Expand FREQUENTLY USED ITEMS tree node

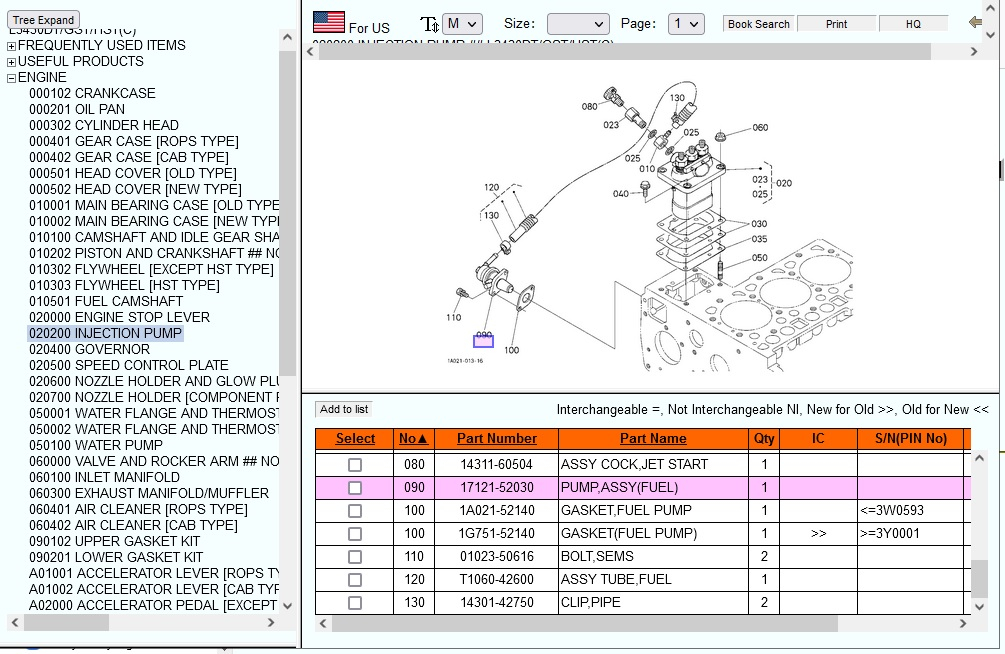click(11, 46)
